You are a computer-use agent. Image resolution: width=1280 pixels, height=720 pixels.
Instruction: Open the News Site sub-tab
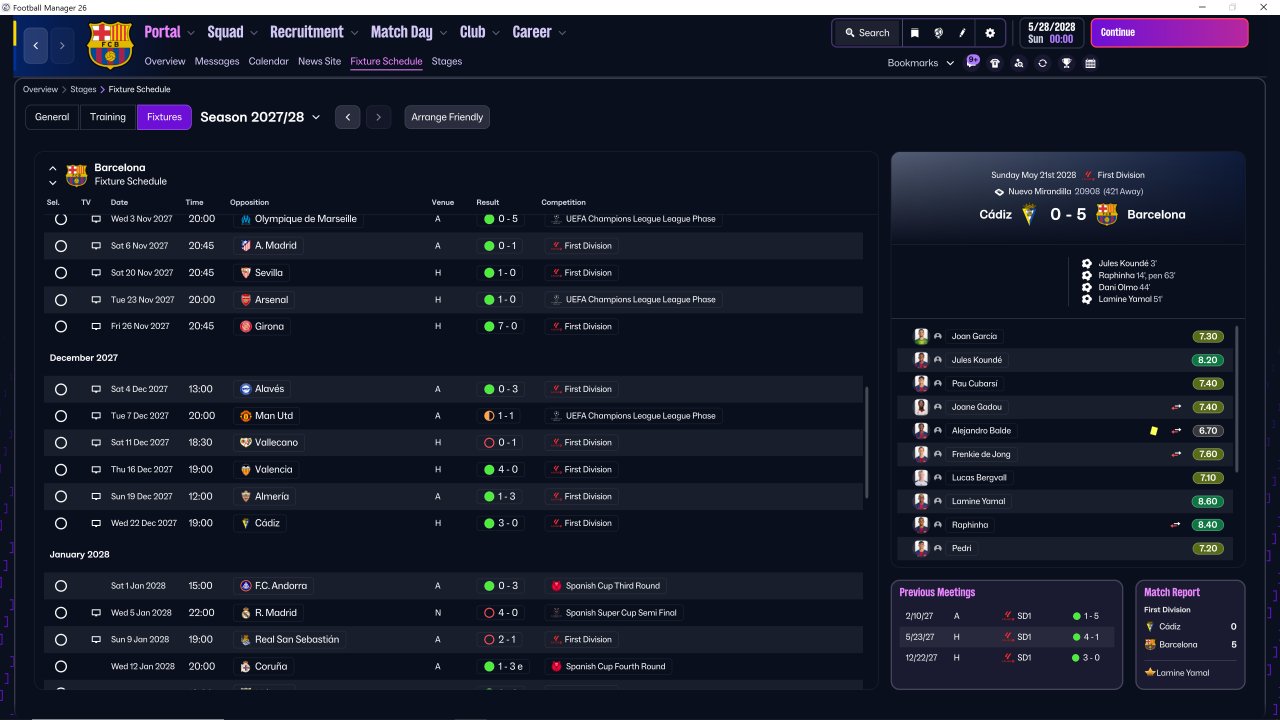319,61
